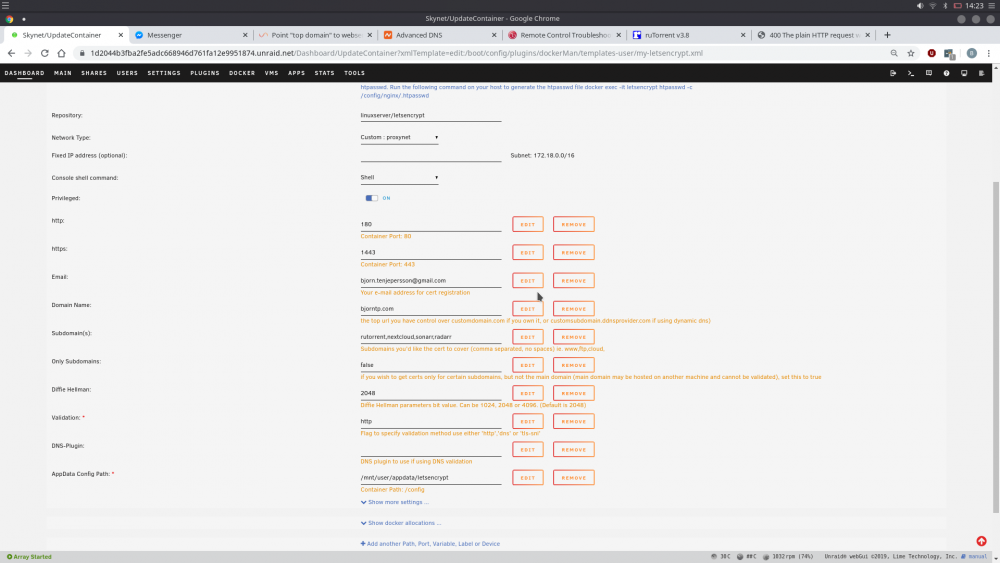Click the fan speed icon in footer

766,557
